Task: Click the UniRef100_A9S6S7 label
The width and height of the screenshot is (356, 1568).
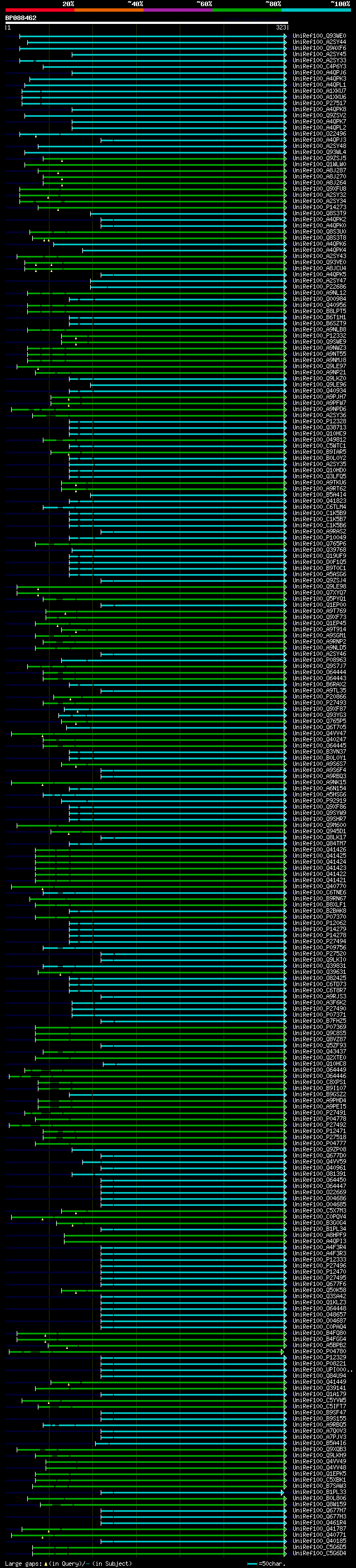Action: coord(319,764)
